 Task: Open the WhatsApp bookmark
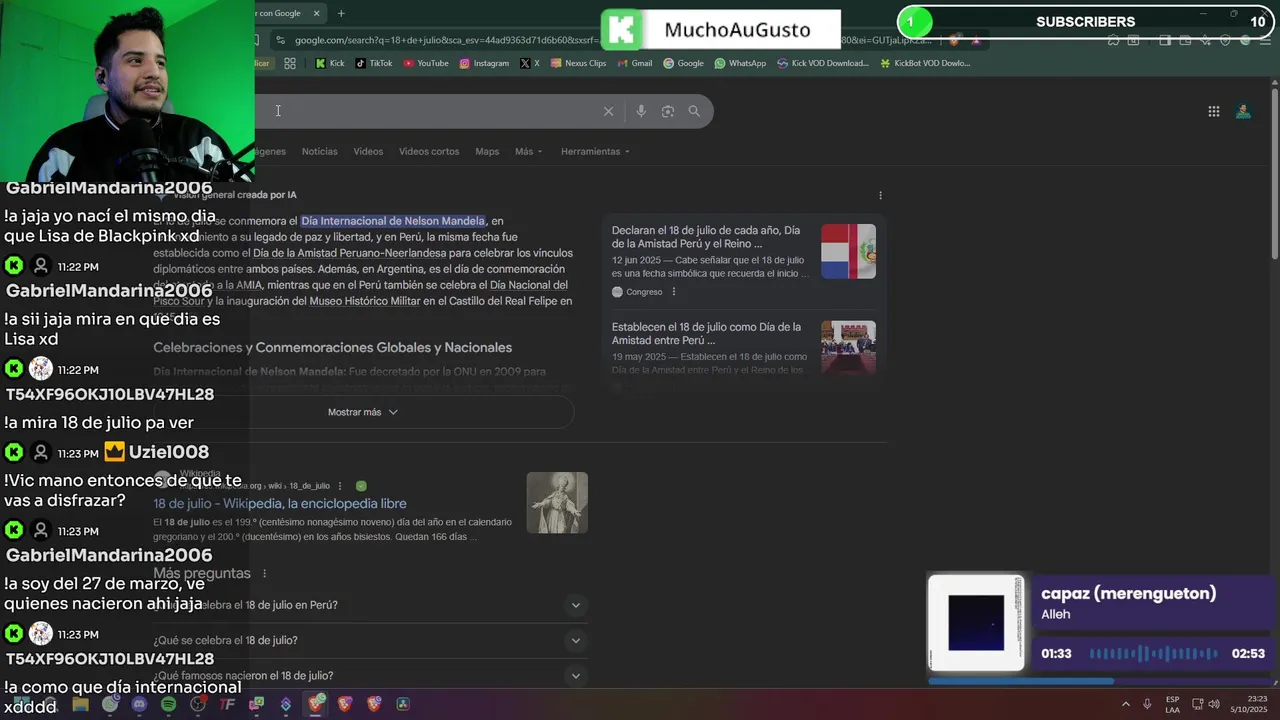click(x=740, y=63)
